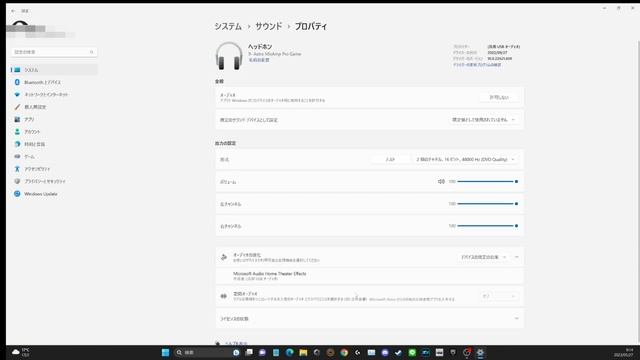Click the 右チャンネル slider
Viewport: 640px width, 360px height.
click(487, 226)
